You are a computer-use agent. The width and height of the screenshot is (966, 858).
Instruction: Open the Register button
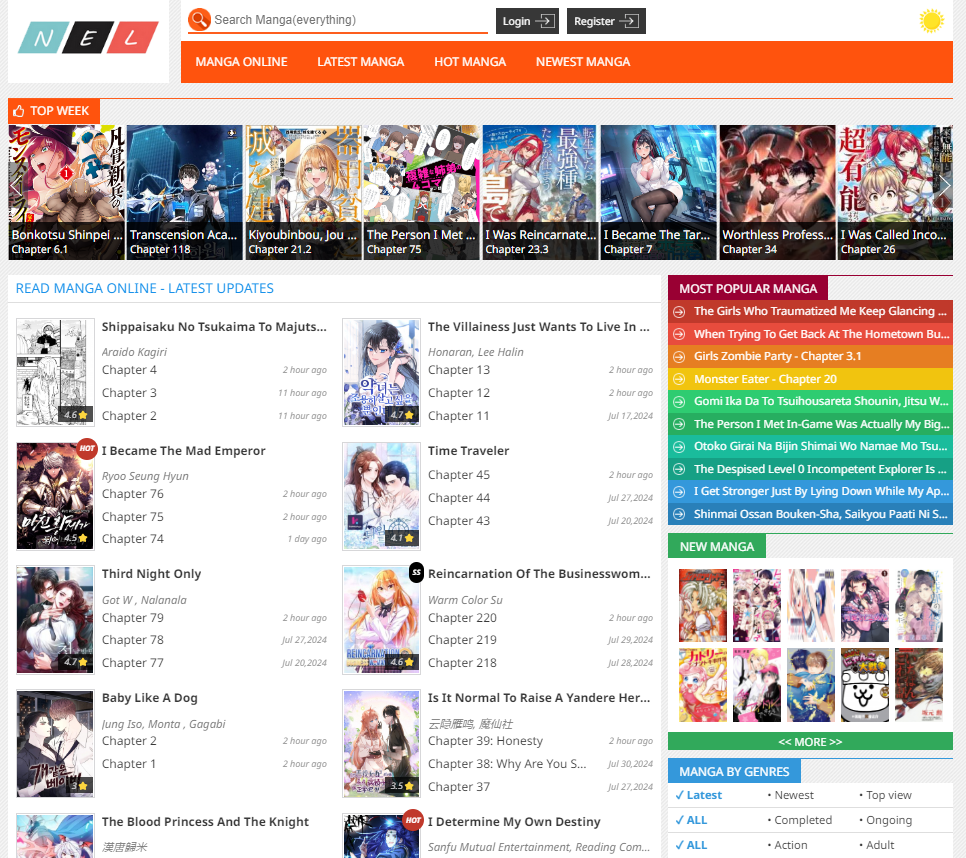tap(606, 21)
